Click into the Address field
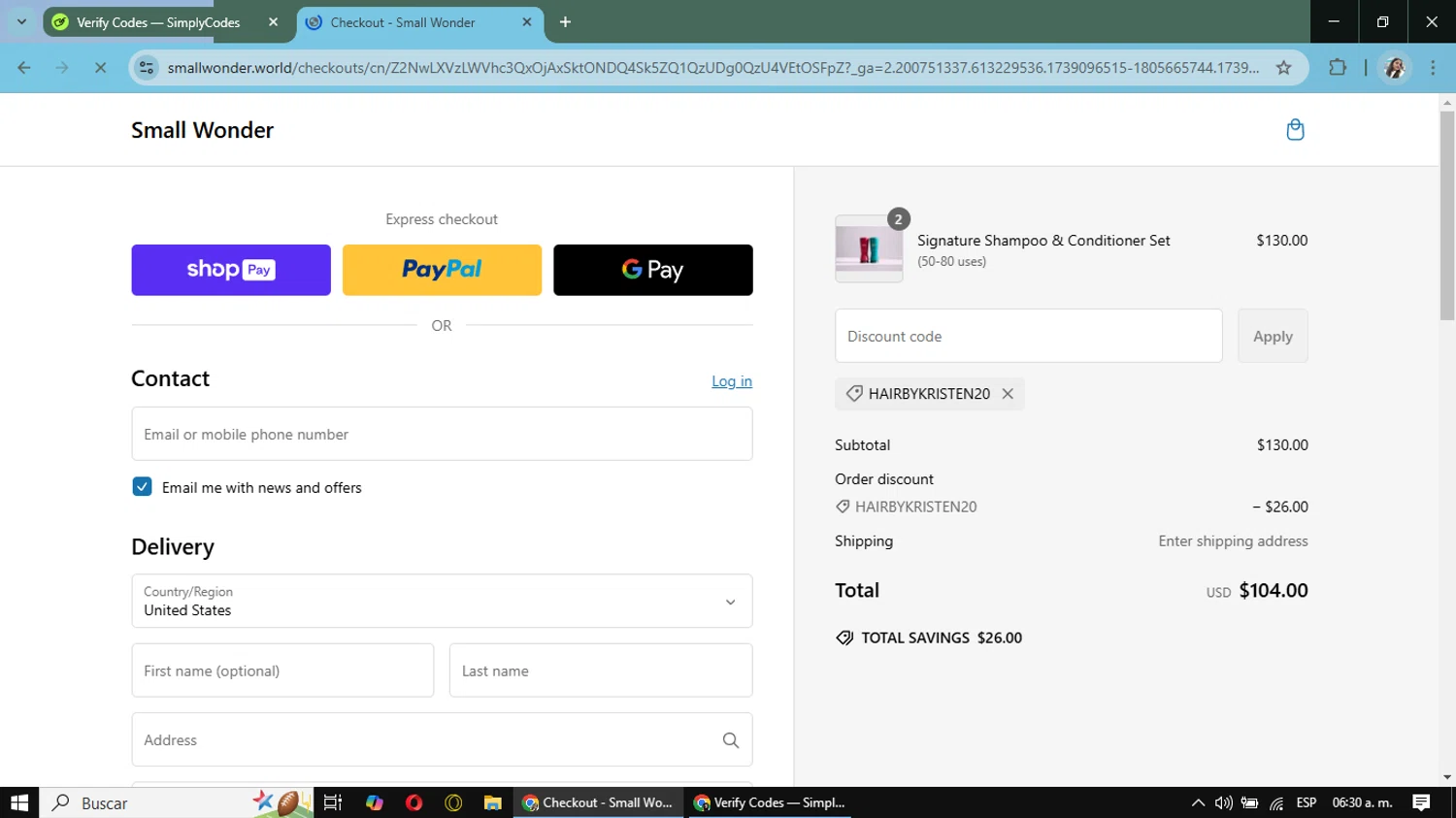 [442, 740]
